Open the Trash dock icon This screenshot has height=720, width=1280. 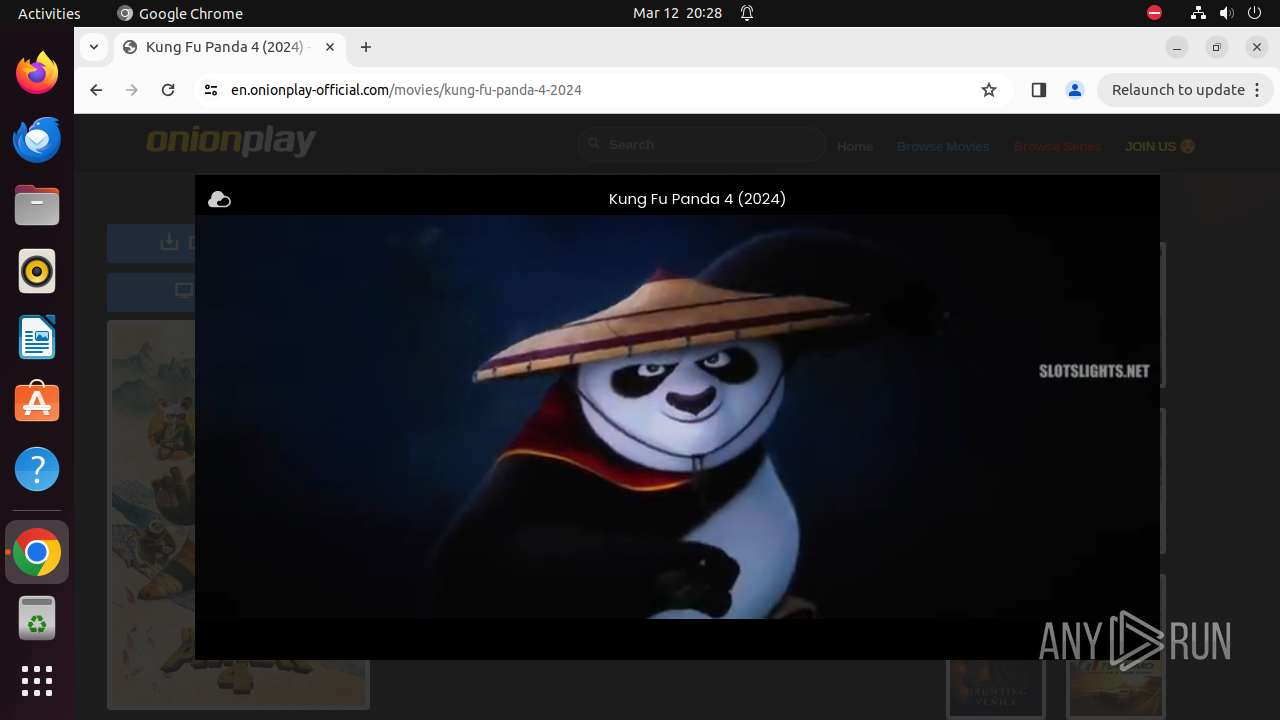(x=37, y=618)
